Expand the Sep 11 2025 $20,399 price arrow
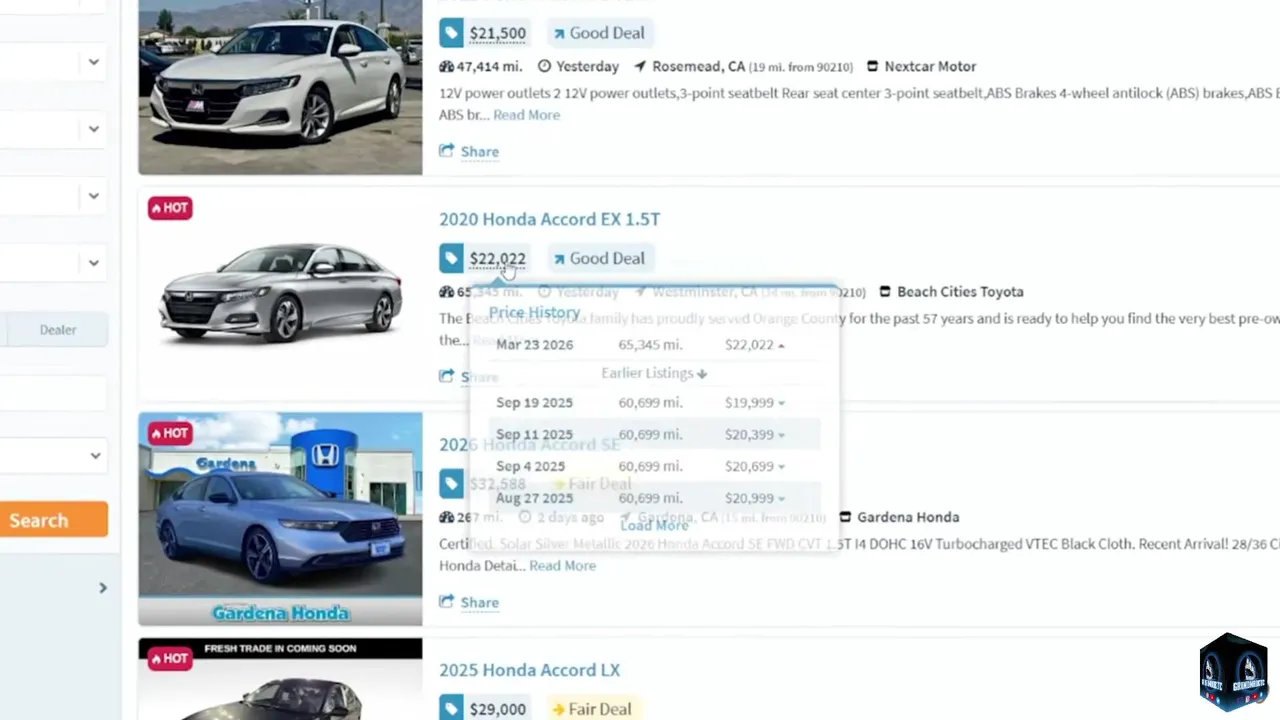Viewport: 1280px width, 720px height. (x=781, y=435)
